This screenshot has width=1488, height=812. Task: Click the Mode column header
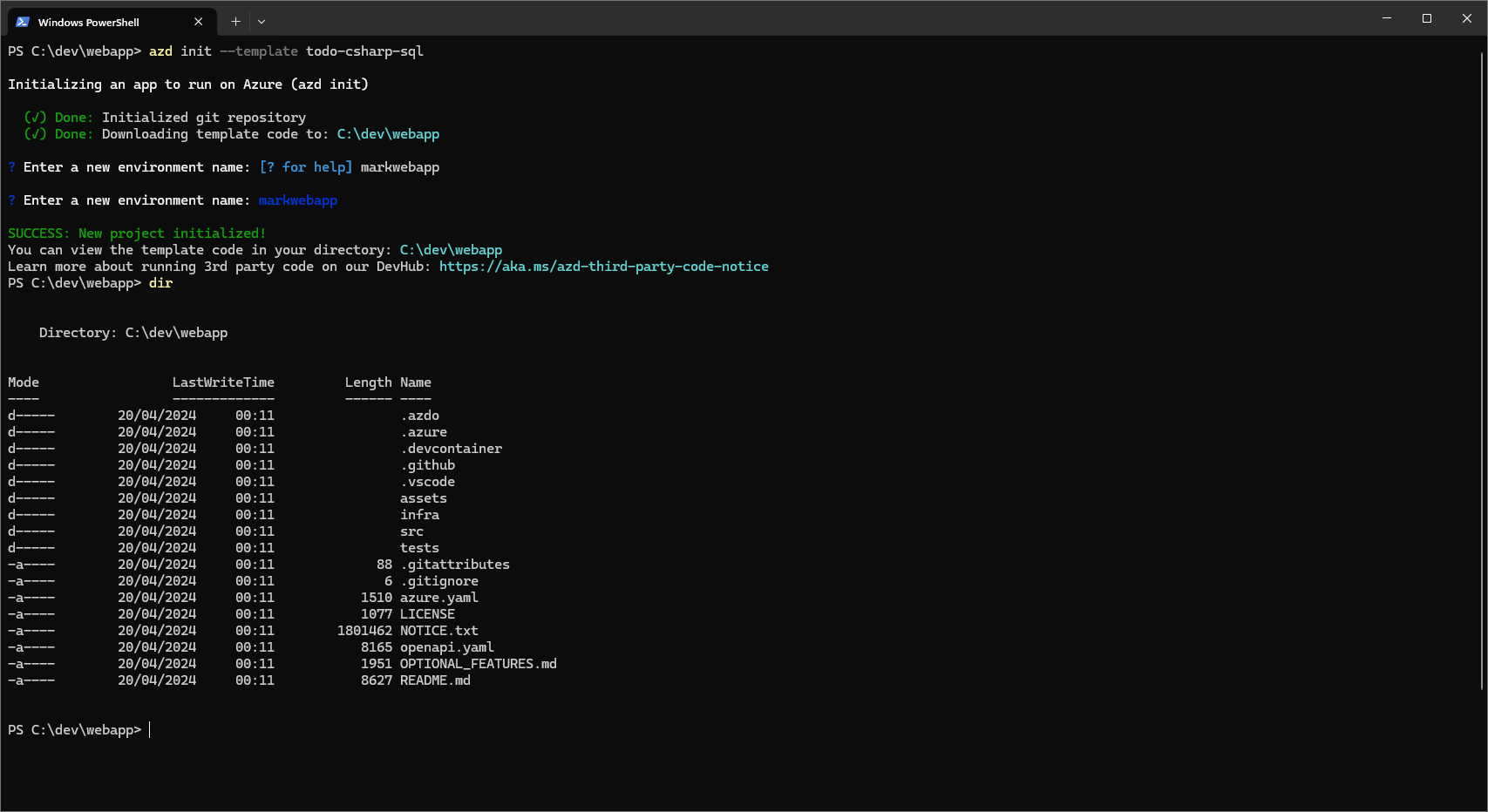(x=24, y=382)
